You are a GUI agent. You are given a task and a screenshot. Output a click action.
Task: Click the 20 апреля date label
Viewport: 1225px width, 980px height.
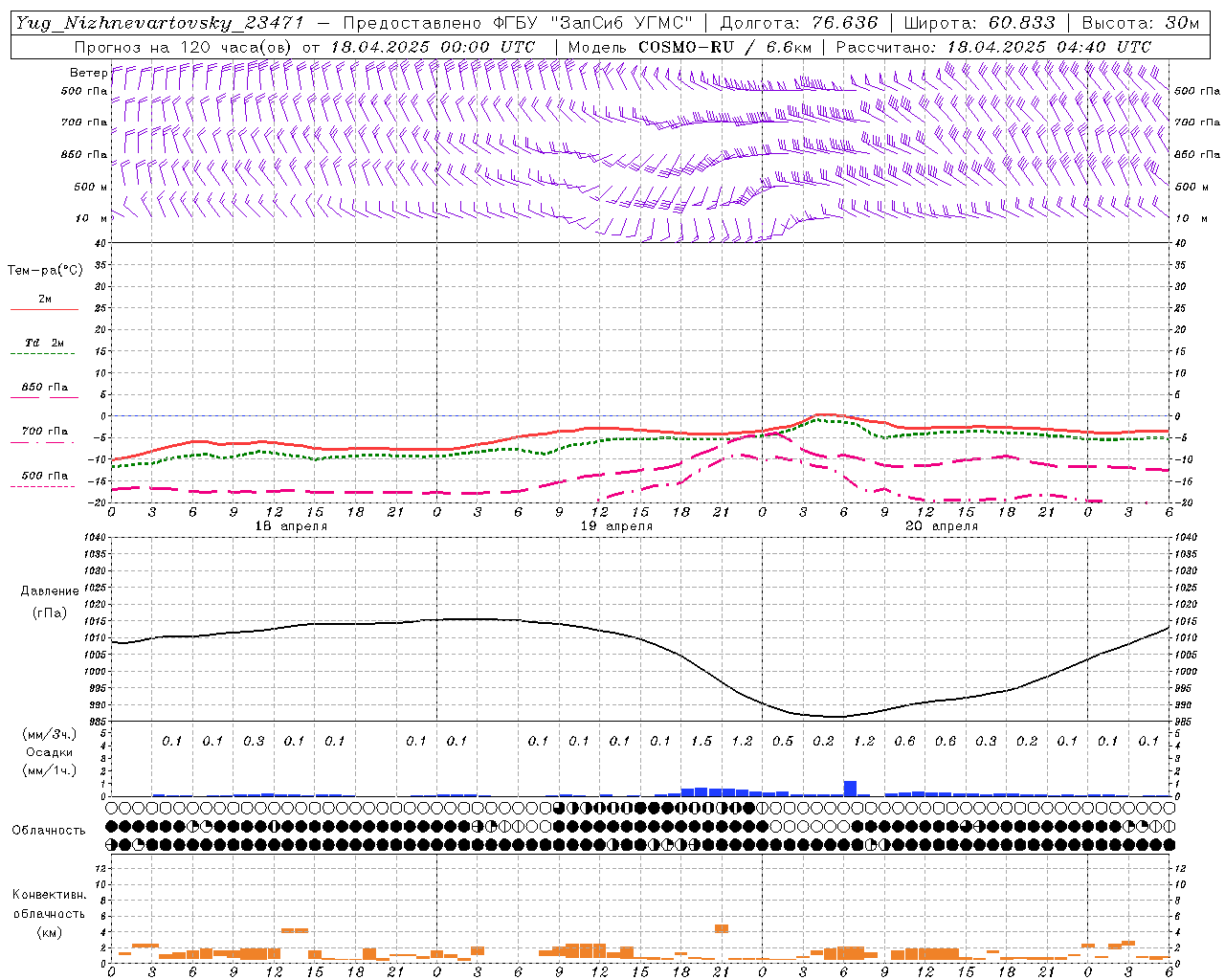point(942,526)
